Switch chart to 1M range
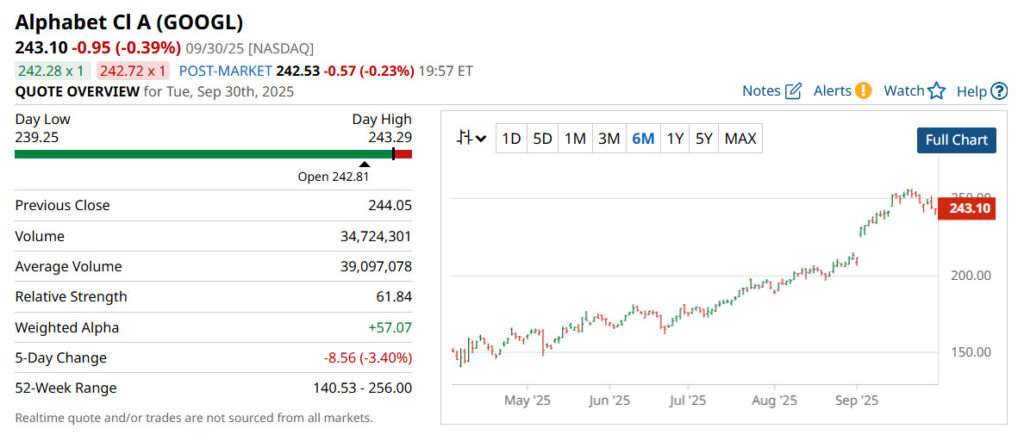The height and width of the screenshot is (441, 1024). tap(575, 139)
